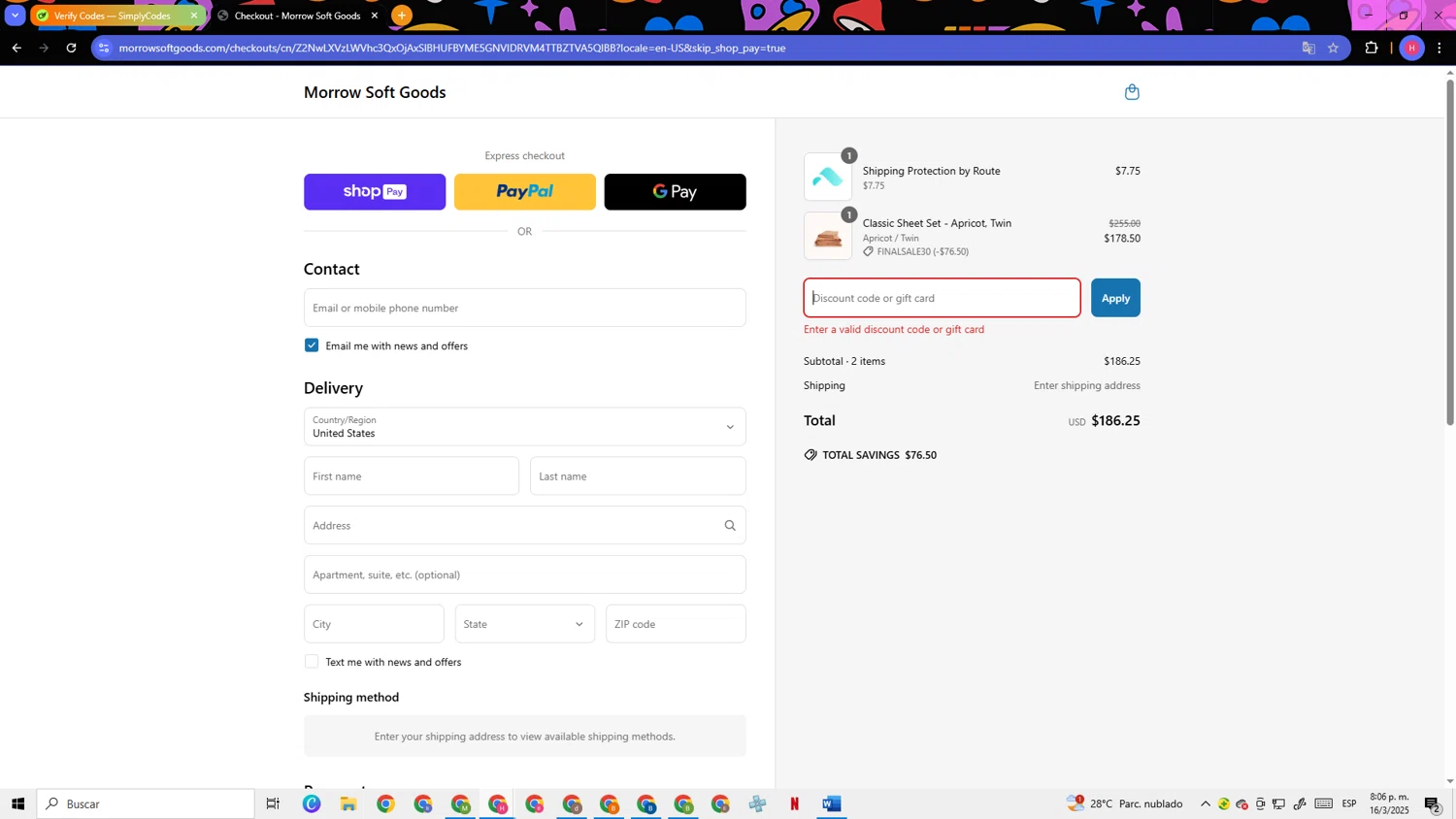Click the network tray icon
The image size is (1456, 819).
click(x=1279, y=803)
